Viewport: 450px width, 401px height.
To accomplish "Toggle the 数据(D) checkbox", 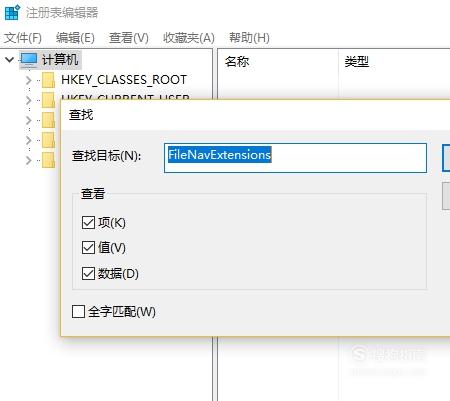I will click(x=88, y=274).
